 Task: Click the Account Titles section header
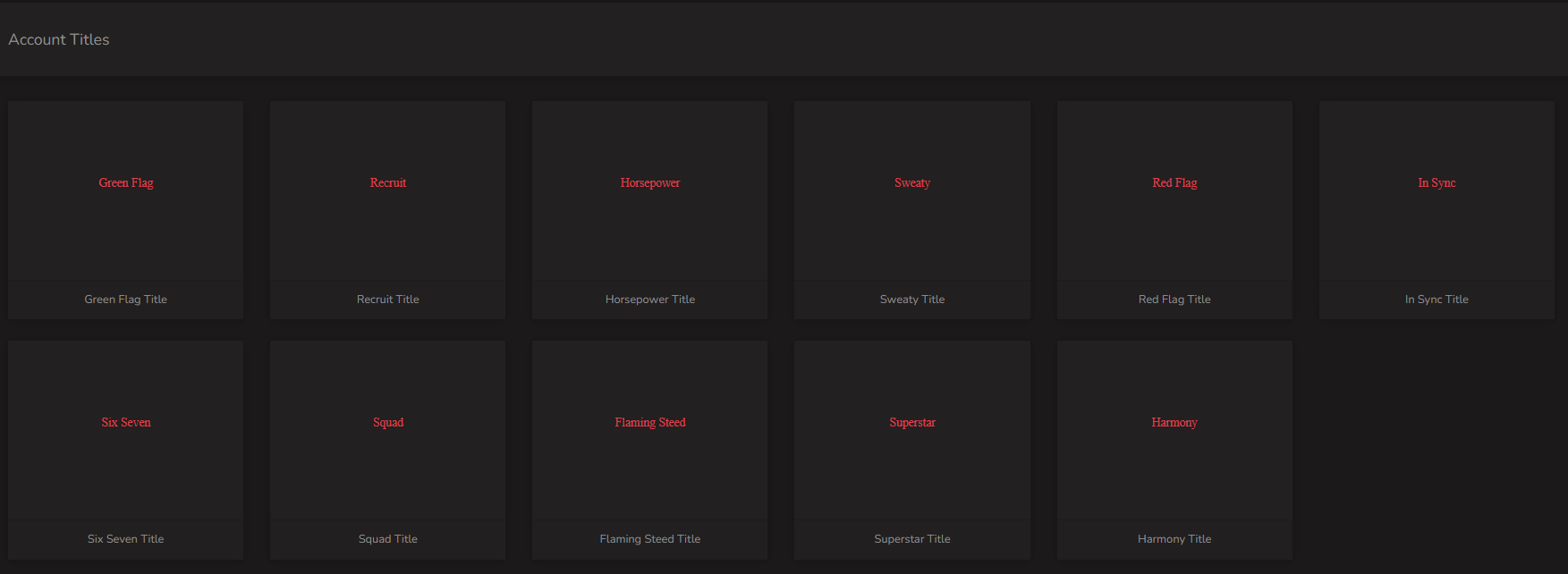(59, 39)
